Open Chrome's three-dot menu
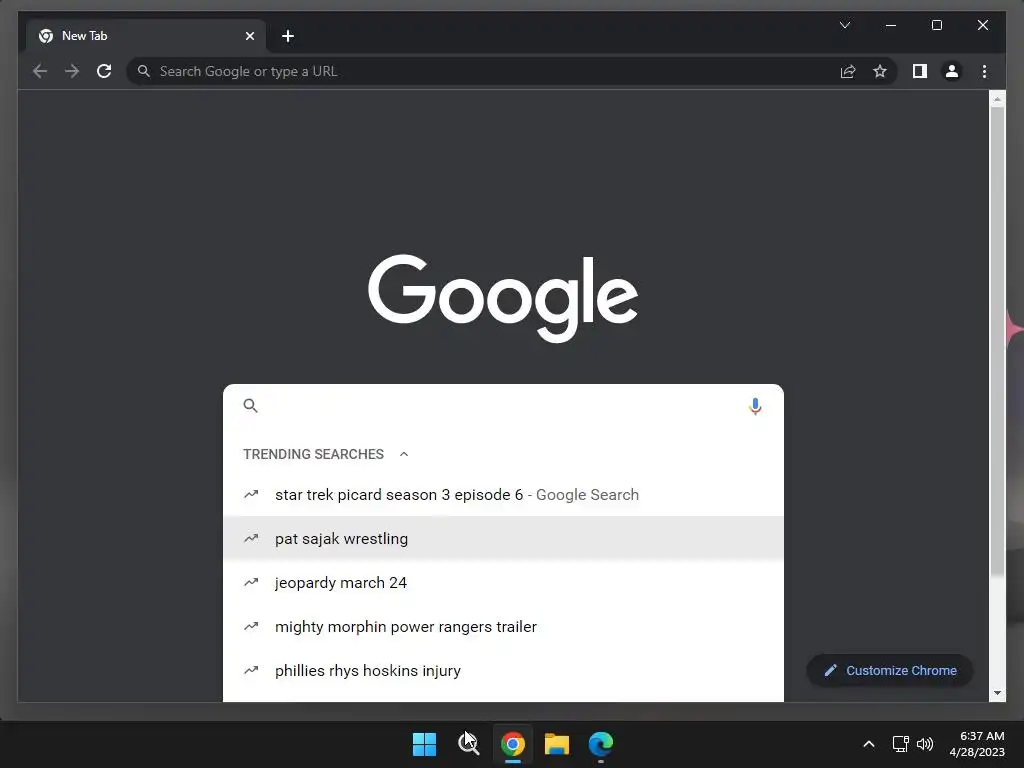This screenshot has height=768, width=1024. pyautogui.click(x=984, y=71)
